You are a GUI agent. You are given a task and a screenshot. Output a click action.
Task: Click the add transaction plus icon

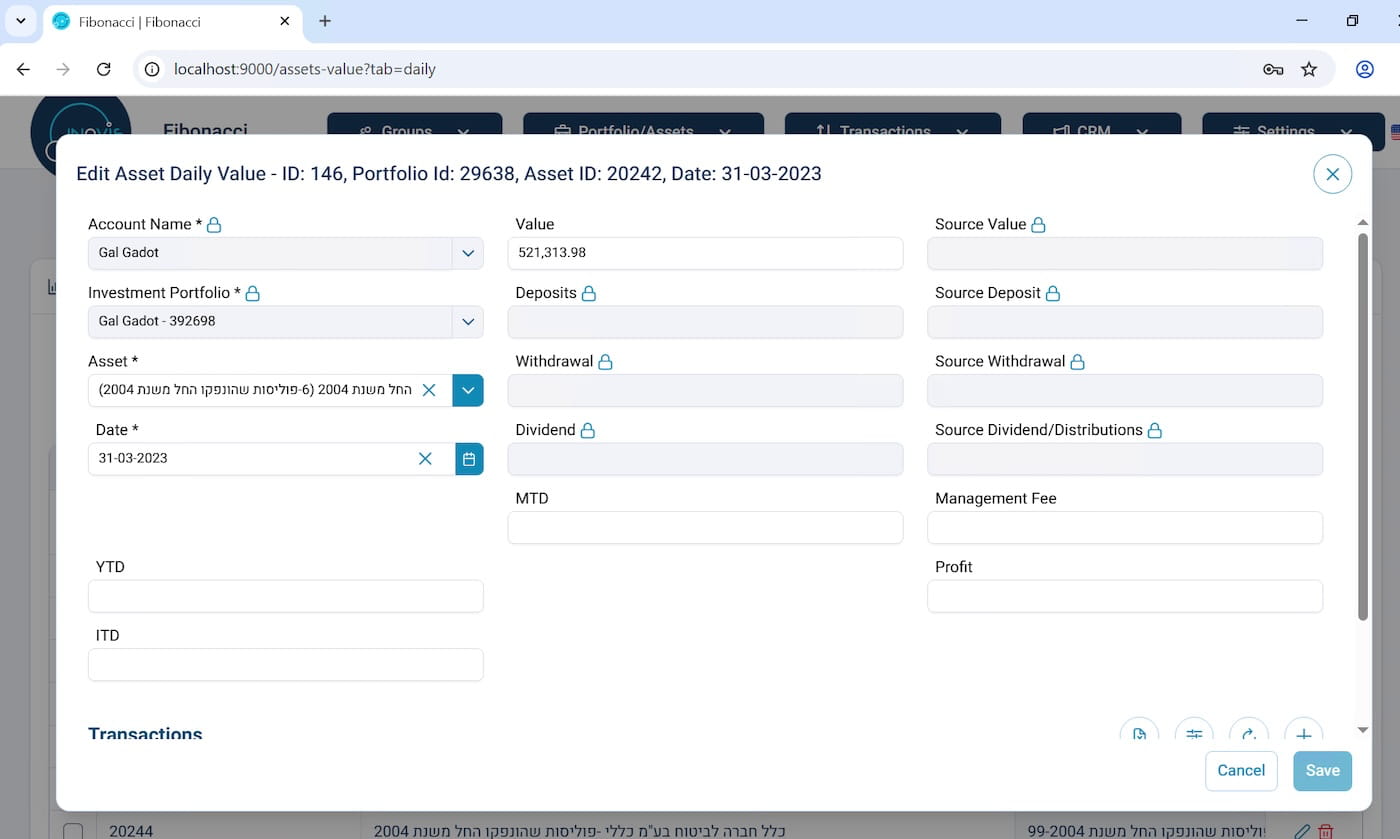1303,733
